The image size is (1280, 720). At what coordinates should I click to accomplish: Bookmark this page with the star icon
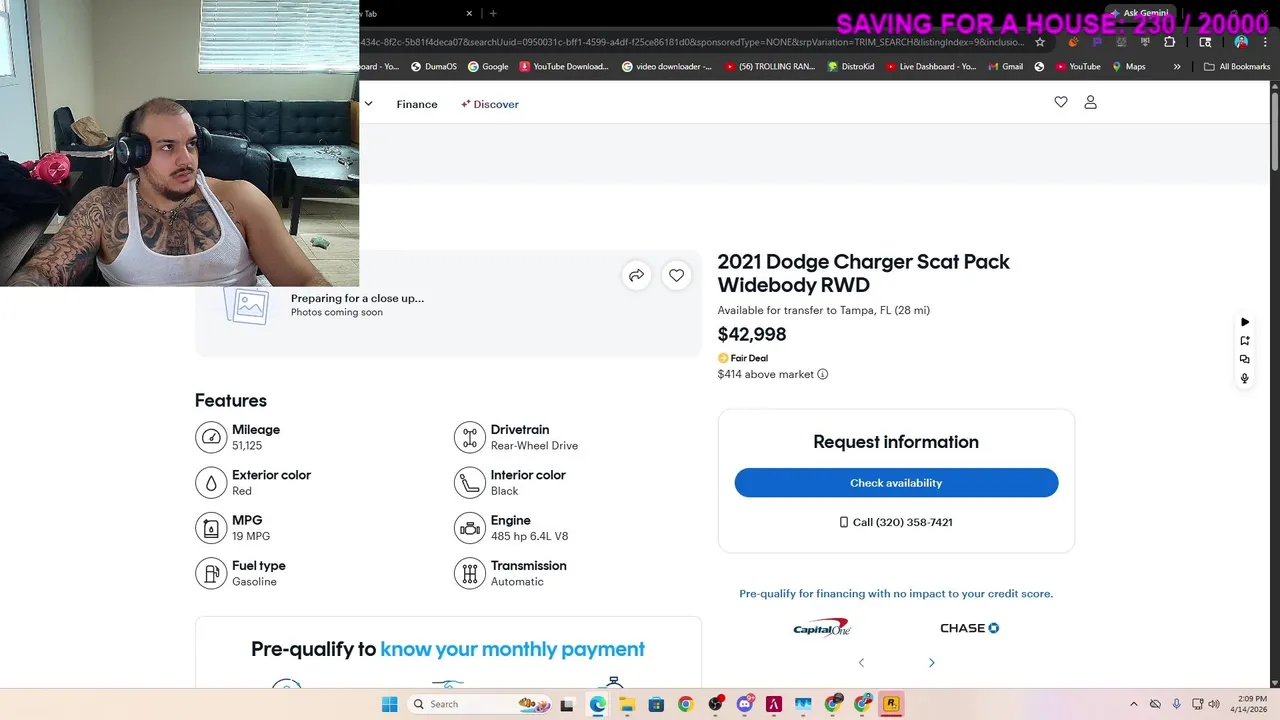pyautogui.click(x=1040, y=42)
